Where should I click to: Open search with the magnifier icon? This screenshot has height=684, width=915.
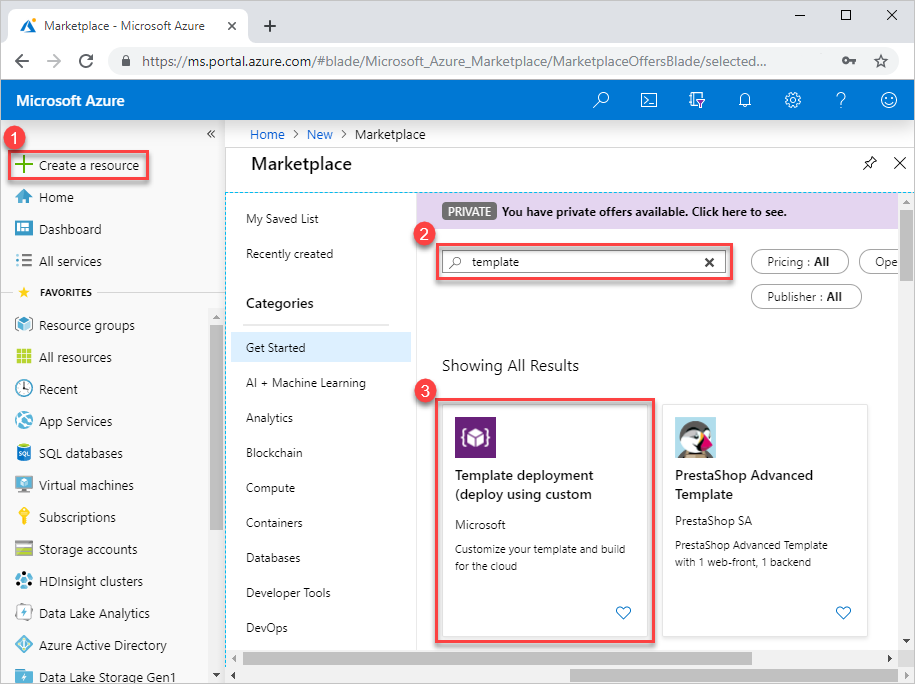[600, 100]
